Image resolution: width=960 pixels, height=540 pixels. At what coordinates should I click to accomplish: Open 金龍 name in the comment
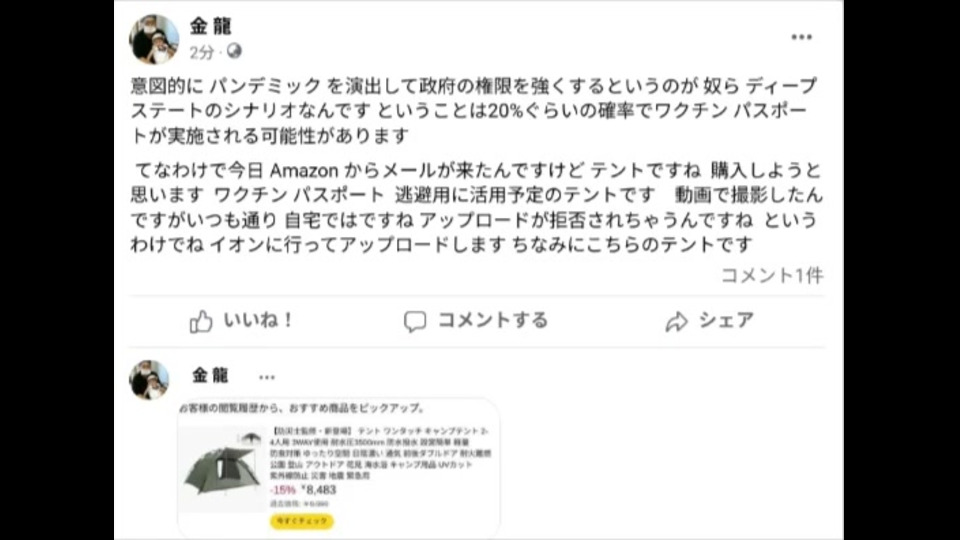click(210, 375)
